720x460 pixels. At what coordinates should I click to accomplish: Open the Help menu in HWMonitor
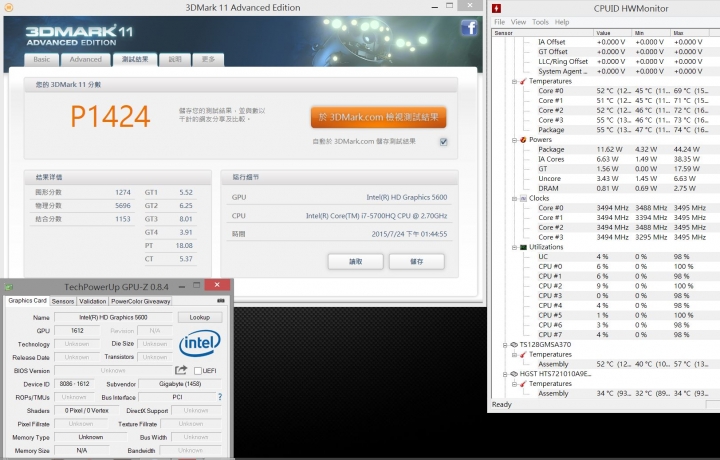point(562,22)
